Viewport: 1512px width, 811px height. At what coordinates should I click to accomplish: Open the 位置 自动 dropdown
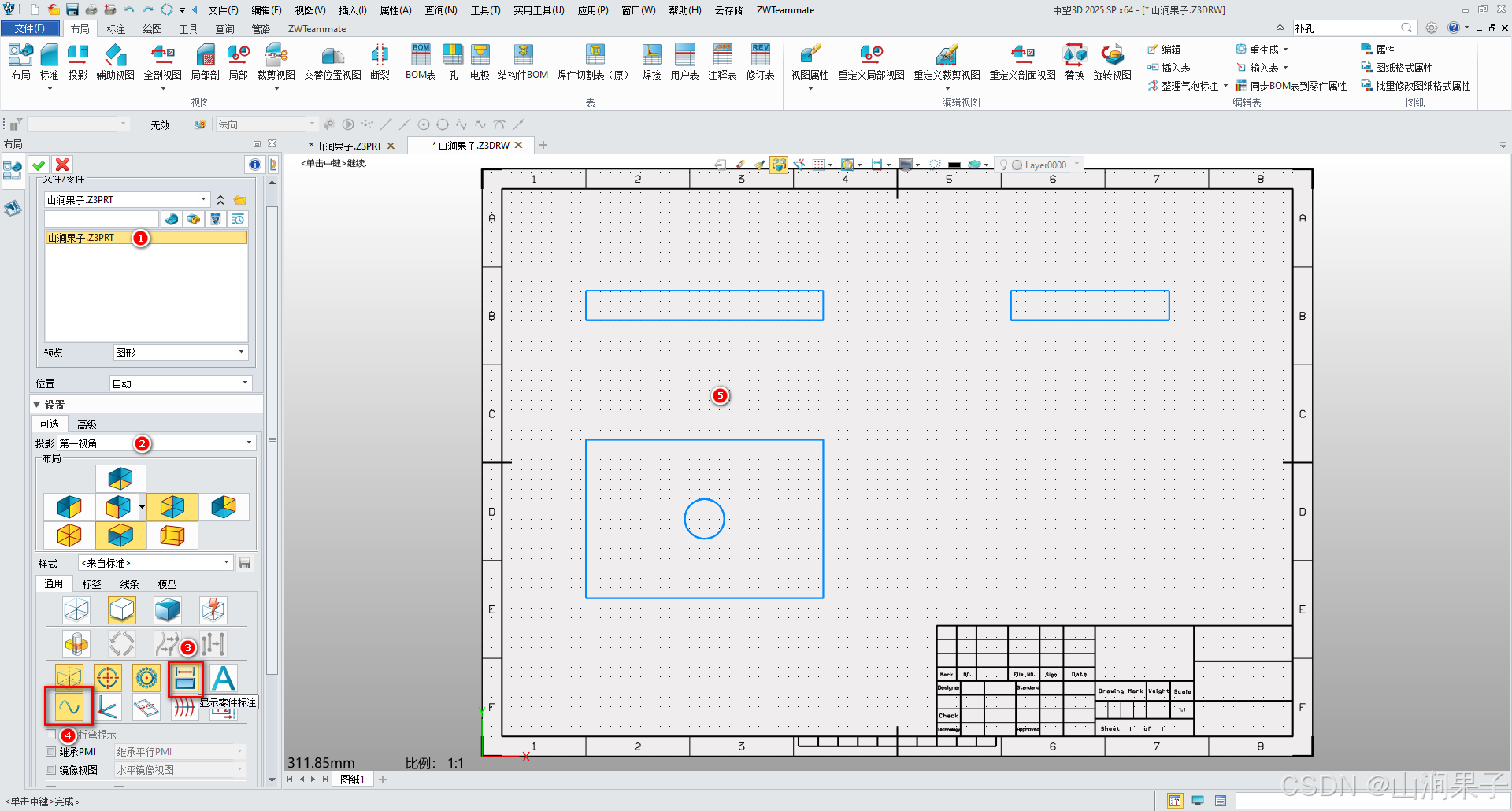pos(180,383)
